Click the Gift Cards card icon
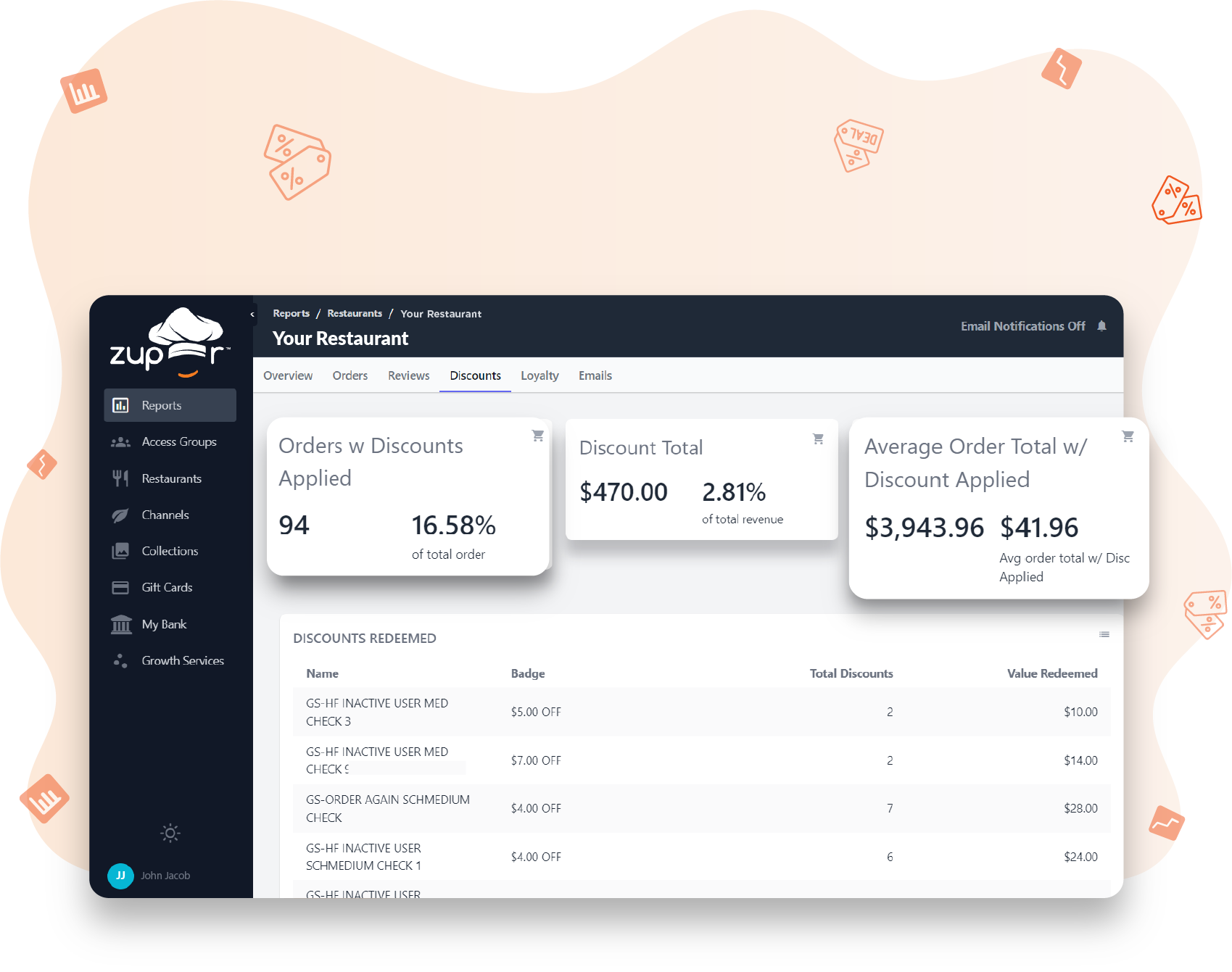The height and width of the screenshot is (972, 1232). 120,588
